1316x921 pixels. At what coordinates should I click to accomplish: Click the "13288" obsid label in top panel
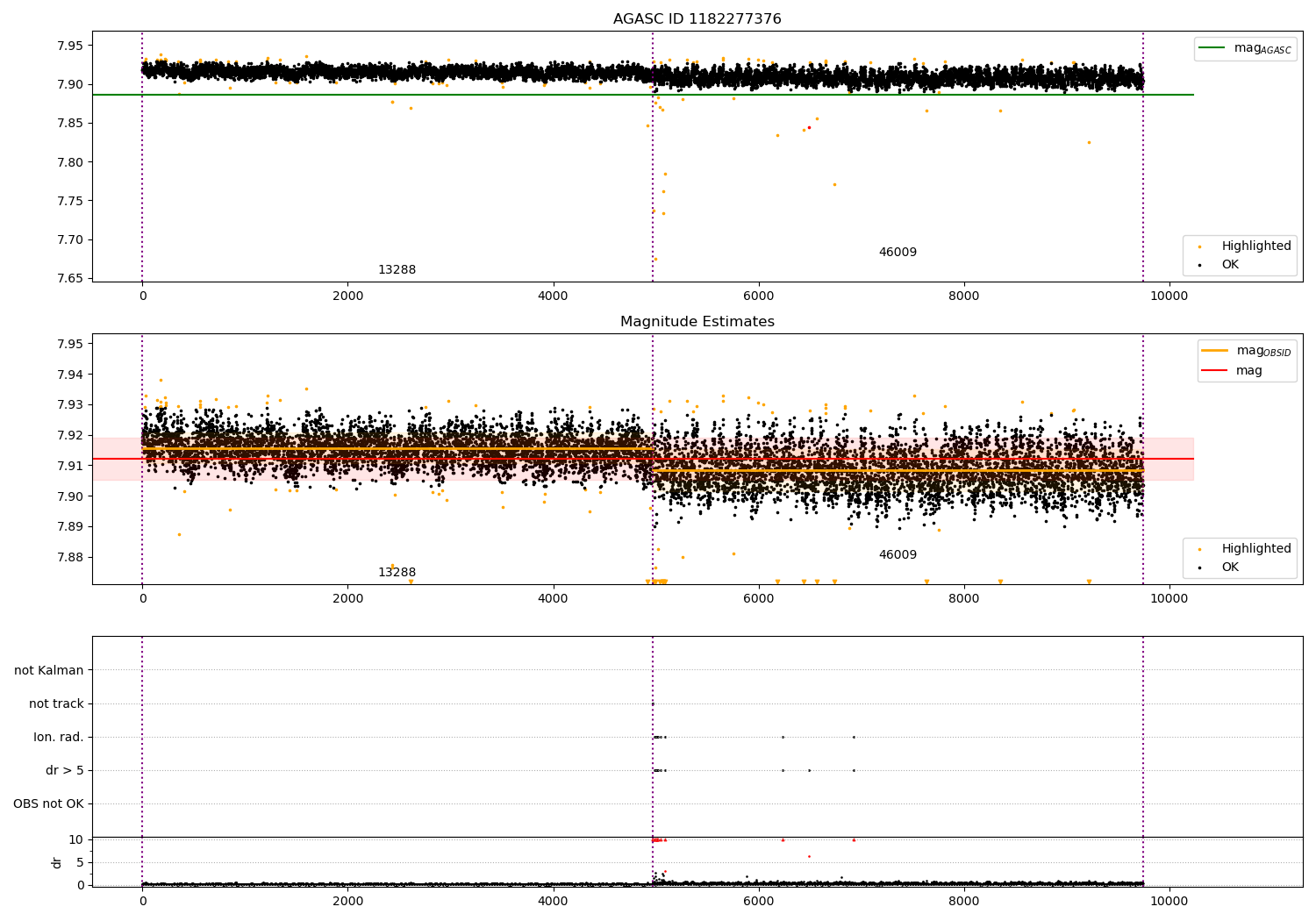pyautogui.click(x=397, y=270)
